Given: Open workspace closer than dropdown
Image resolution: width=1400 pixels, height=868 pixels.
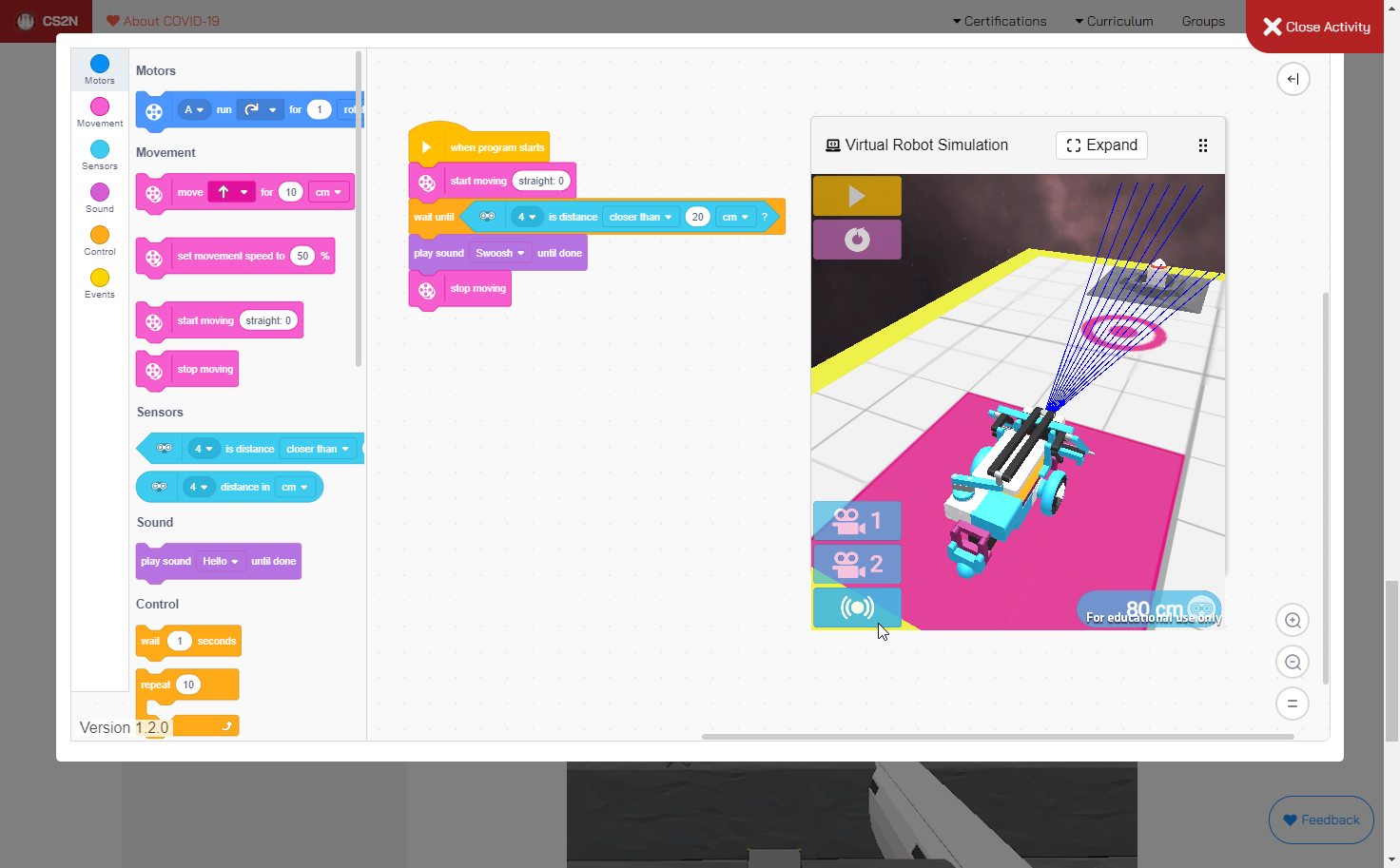Looking at the screenshot, I should click(641, 217).
